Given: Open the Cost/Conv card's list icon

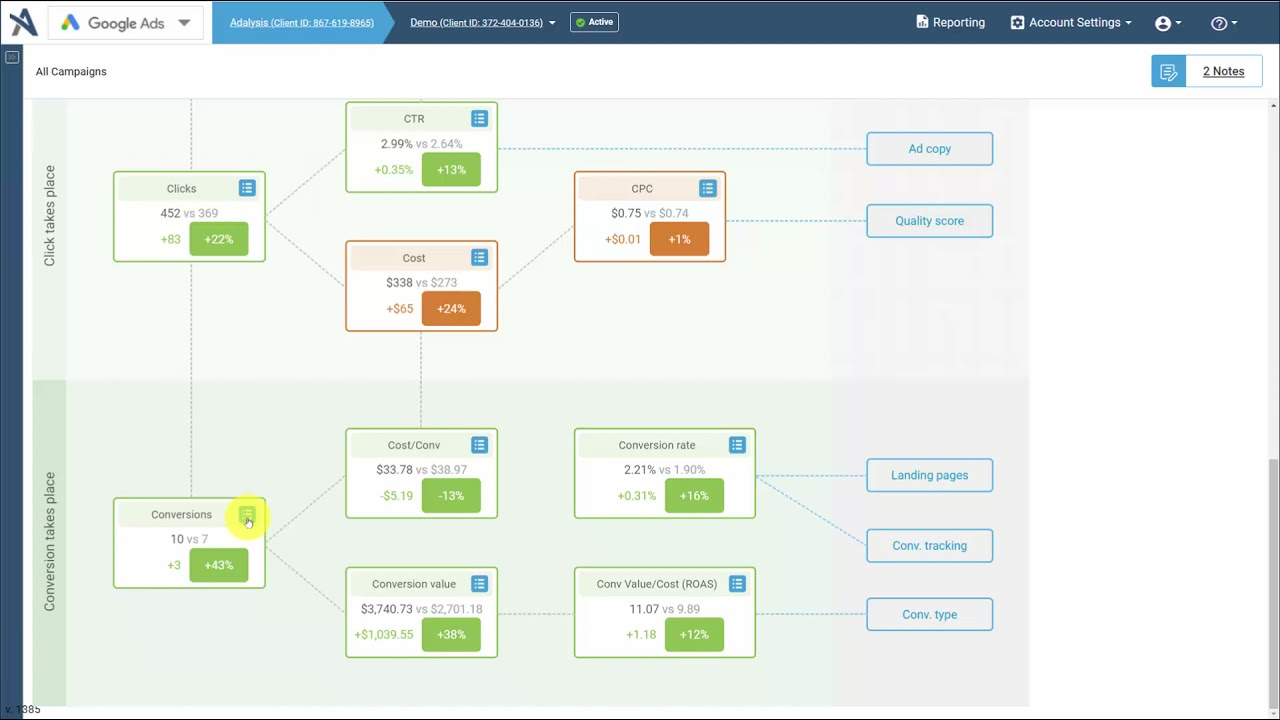Looking at the screenshot, I should pos(479,444).
